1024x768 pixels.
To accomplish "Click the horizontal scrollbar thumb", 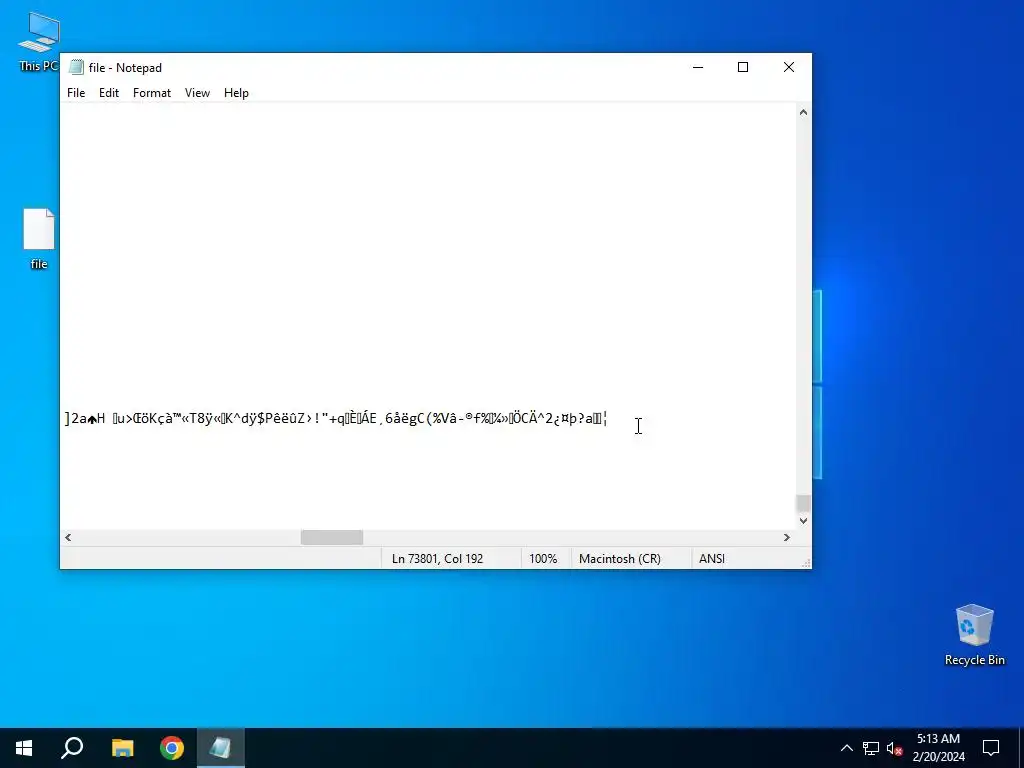I will [x=332, y=537].
